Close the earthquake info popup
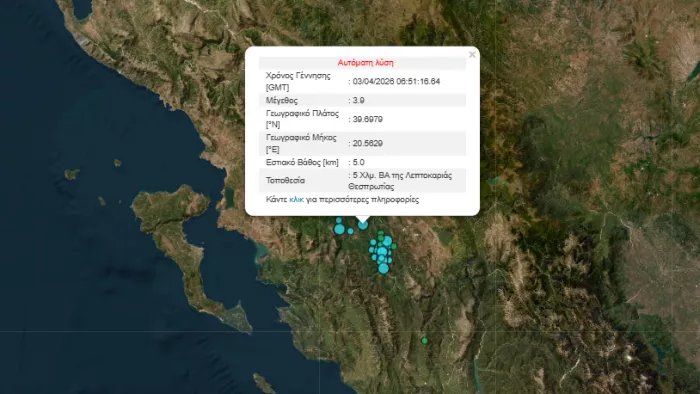This screenshot has width=700, height=394. 472,54
